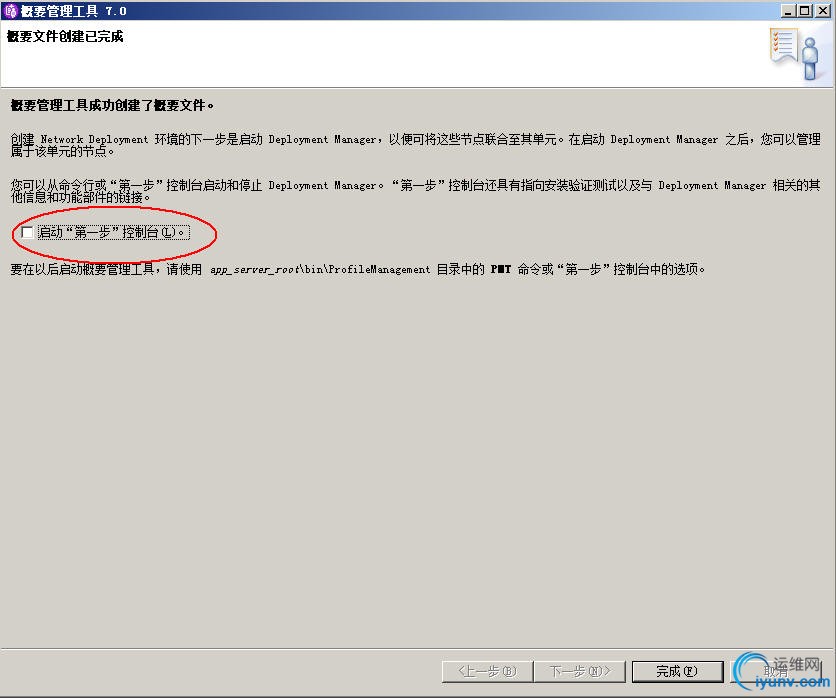Click the 取消 cancel button

(x=776, y=671)
